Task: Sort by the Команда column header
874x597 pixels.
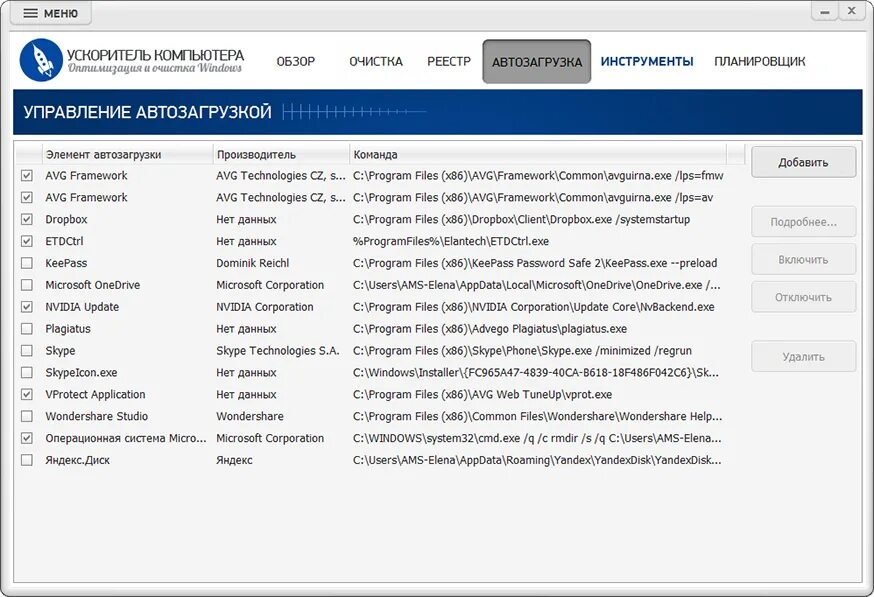Action: 538,154
